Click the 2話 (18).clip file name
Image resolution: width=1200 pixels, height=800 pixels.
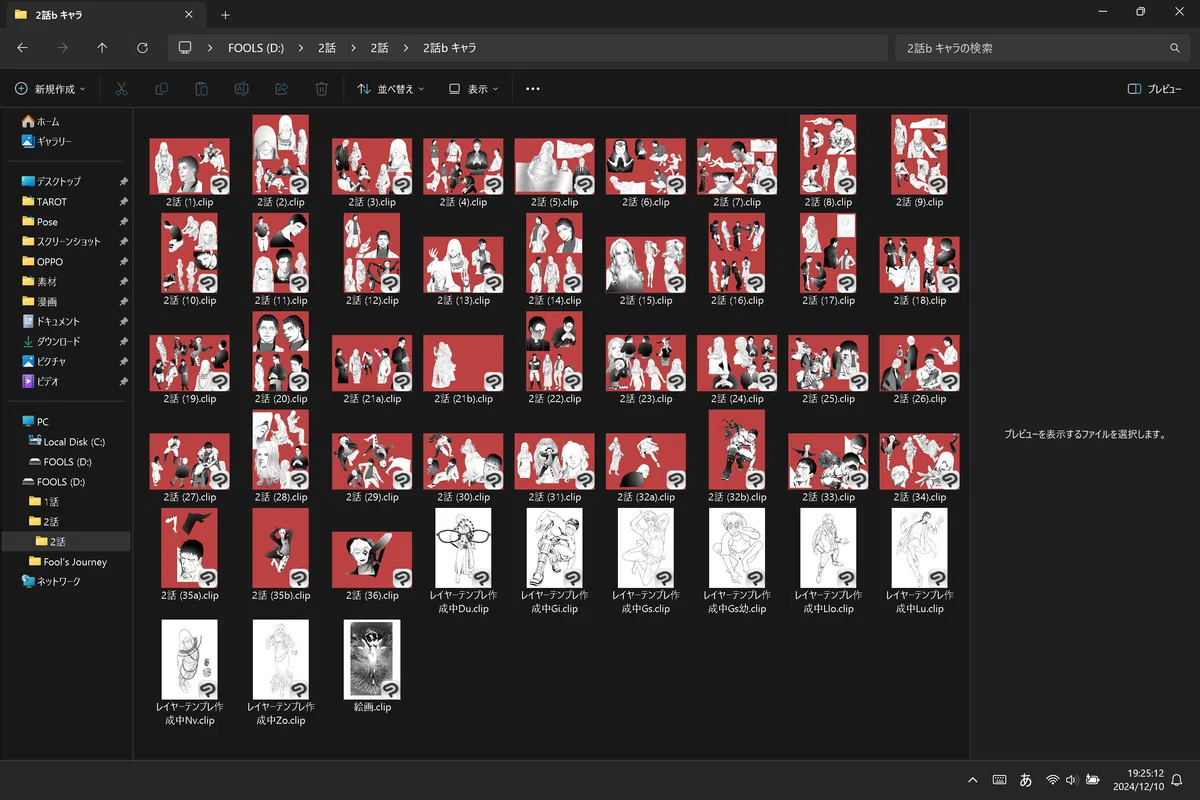pyautogui.click(x=920, y=300)
